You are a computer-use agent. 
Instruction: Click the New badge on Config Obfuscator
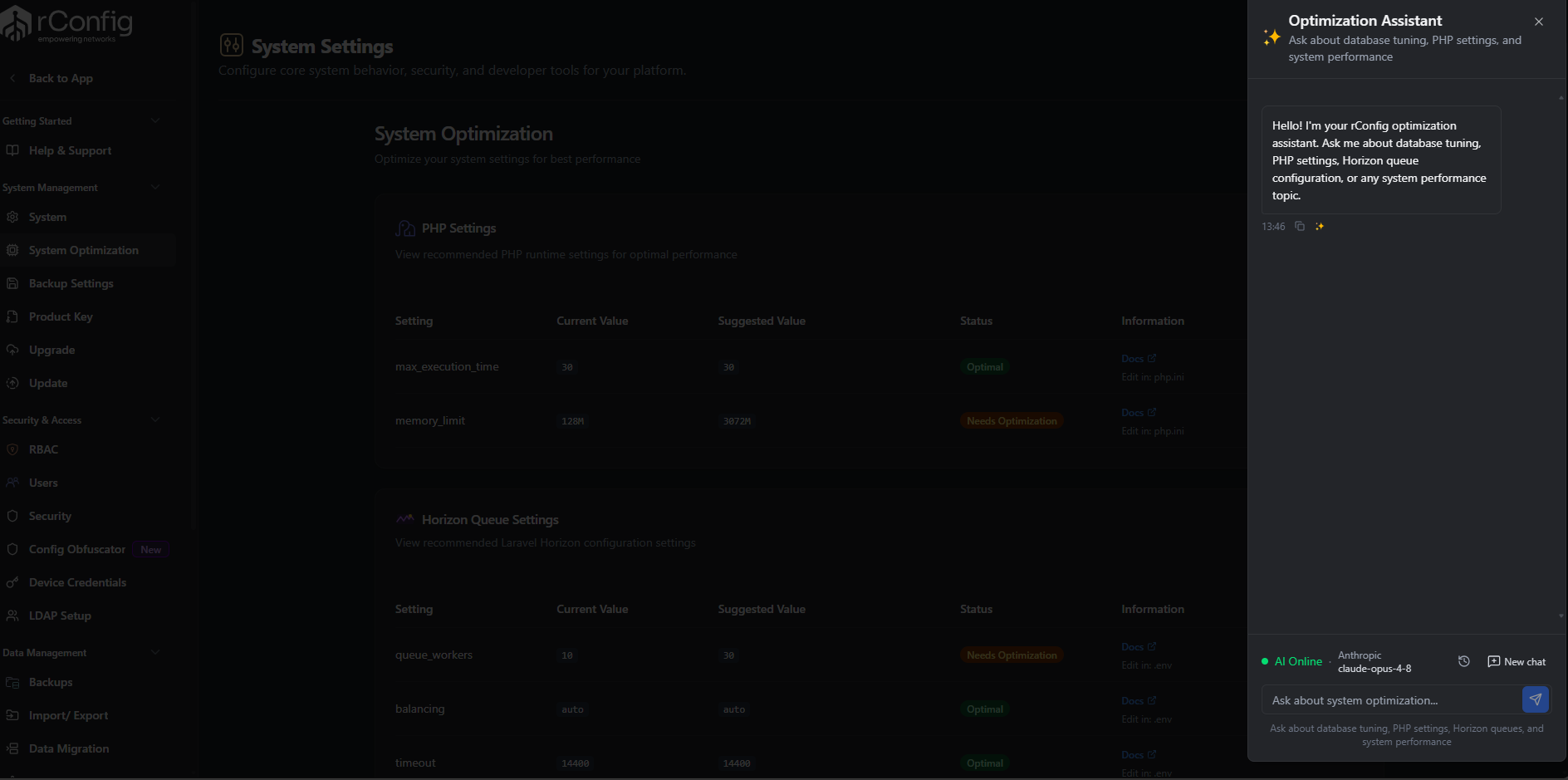(151, 550)
